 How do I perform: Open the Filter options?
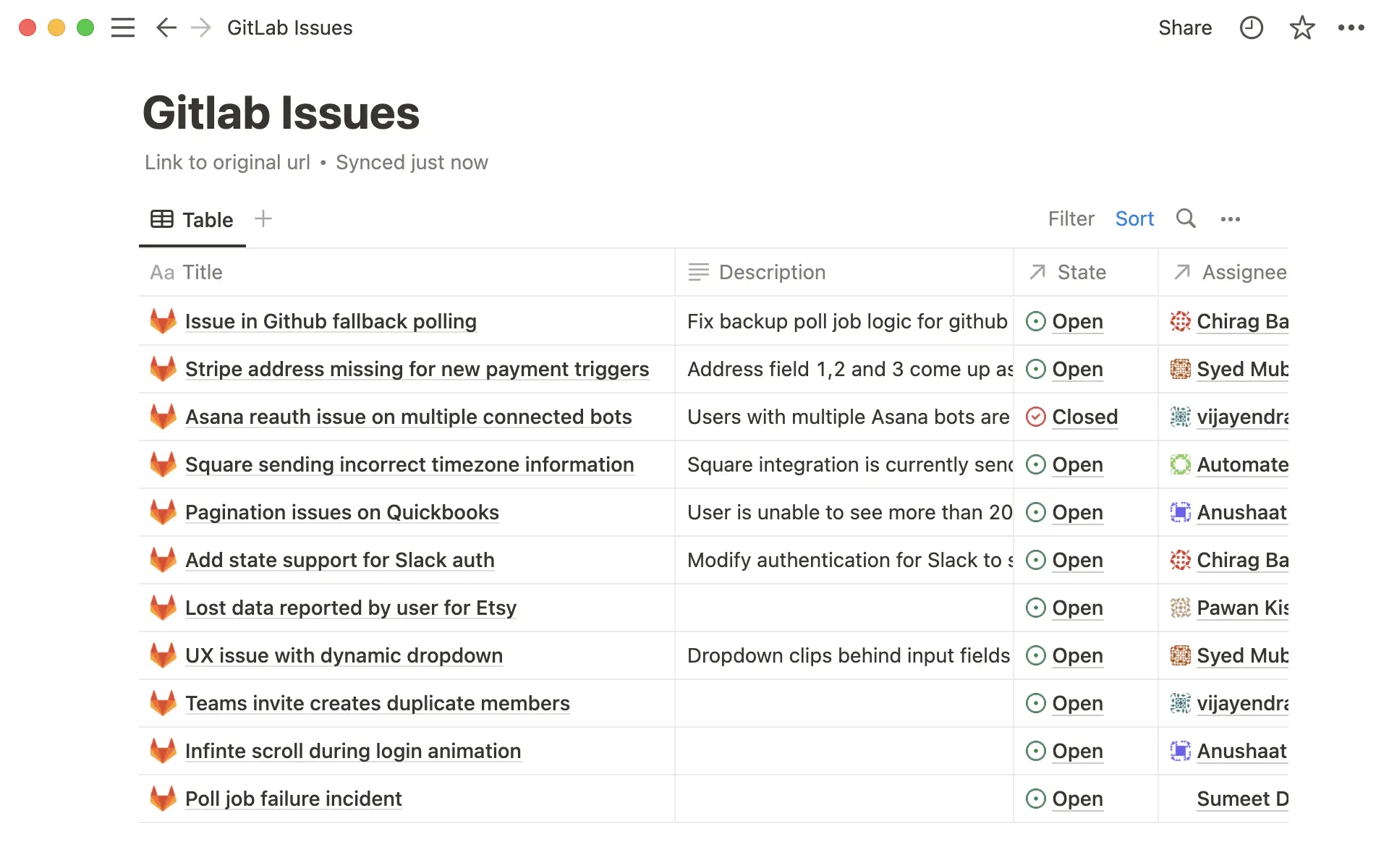pos(1071,218)
